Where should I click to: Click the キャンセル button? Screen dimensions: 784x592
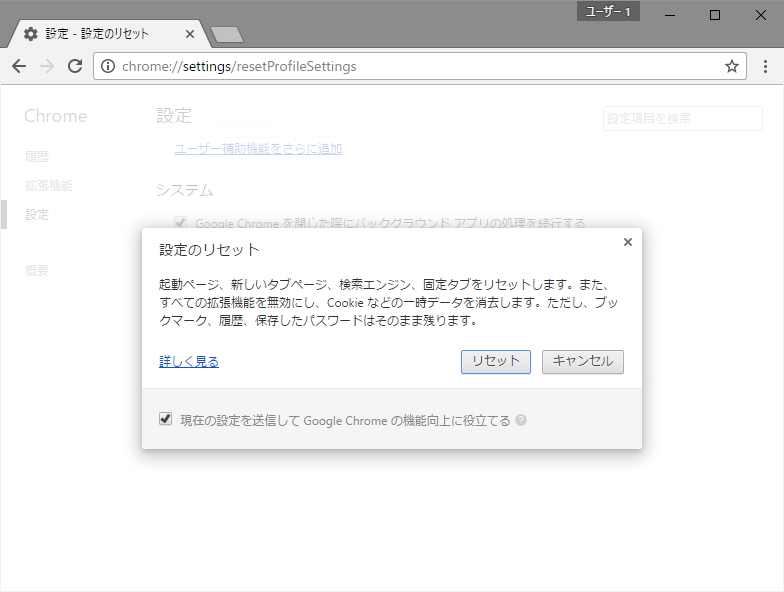(583, 362)
